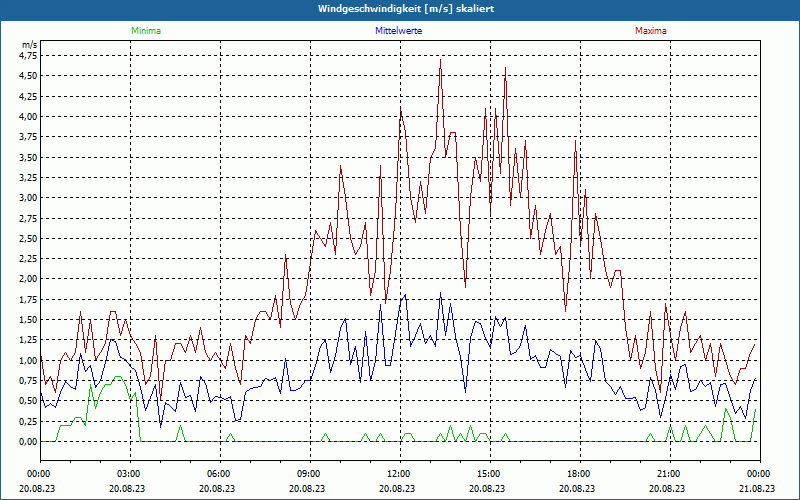Click the '3,00' y-axis value

pyautogui.click(x=29, y=198)
